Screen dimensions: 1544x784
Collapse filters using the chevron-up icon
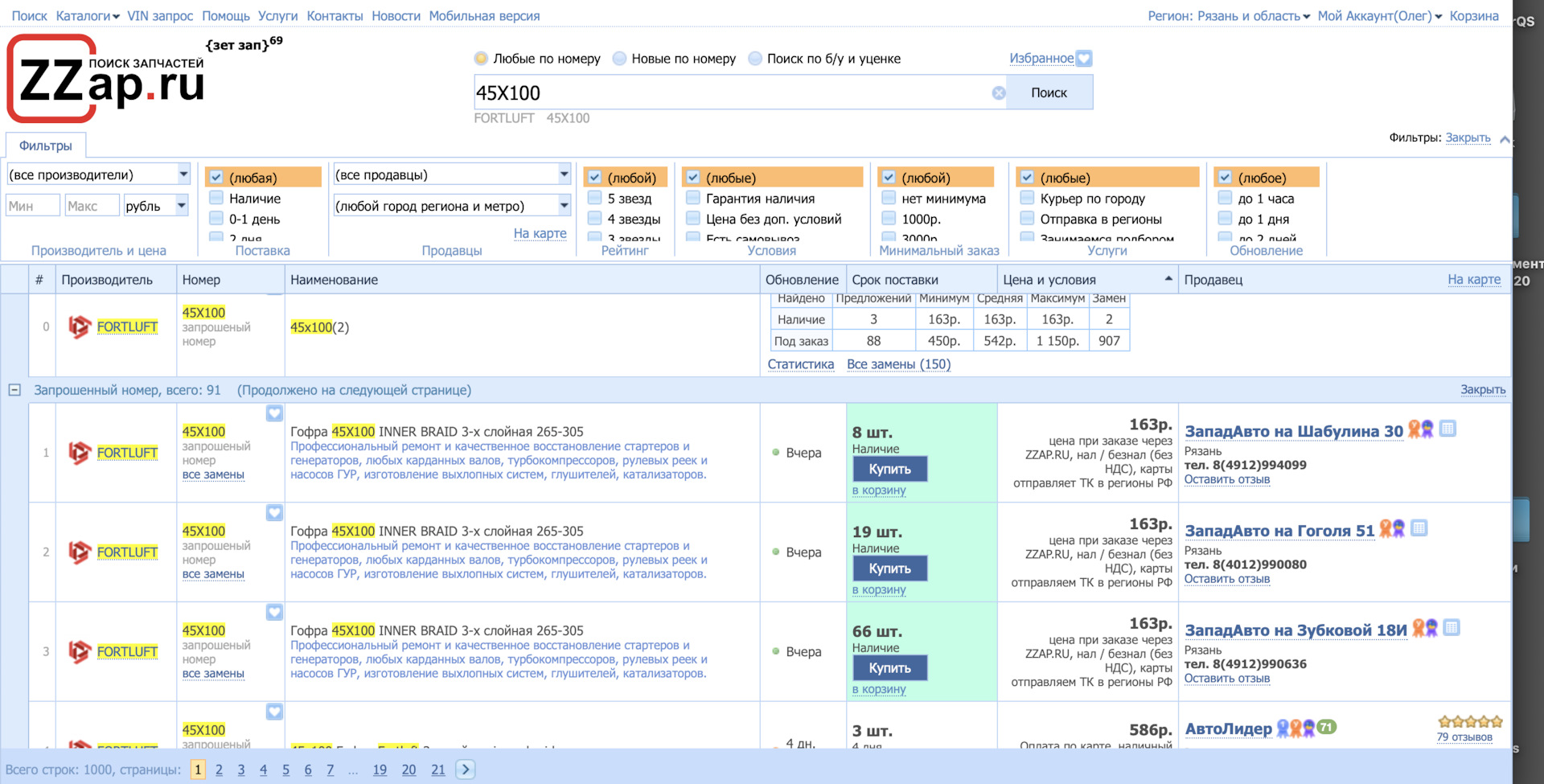coord(1505,138)
